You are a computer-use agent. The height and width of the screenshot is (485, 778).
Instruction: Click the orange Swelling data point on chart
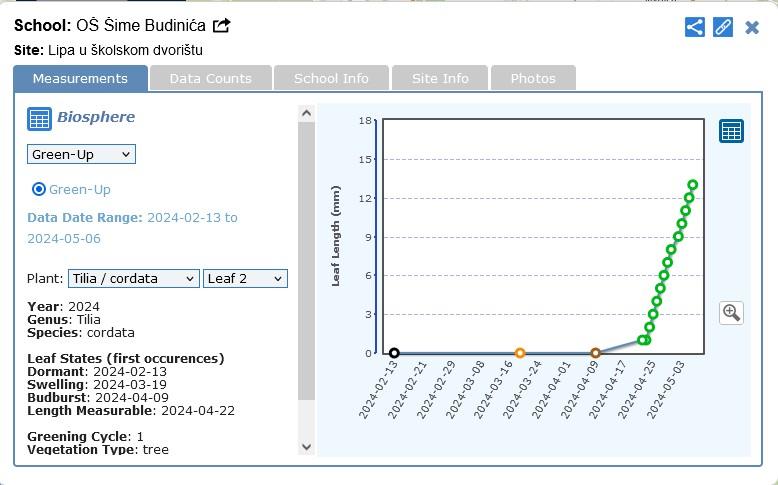click(x=520, y=353)
